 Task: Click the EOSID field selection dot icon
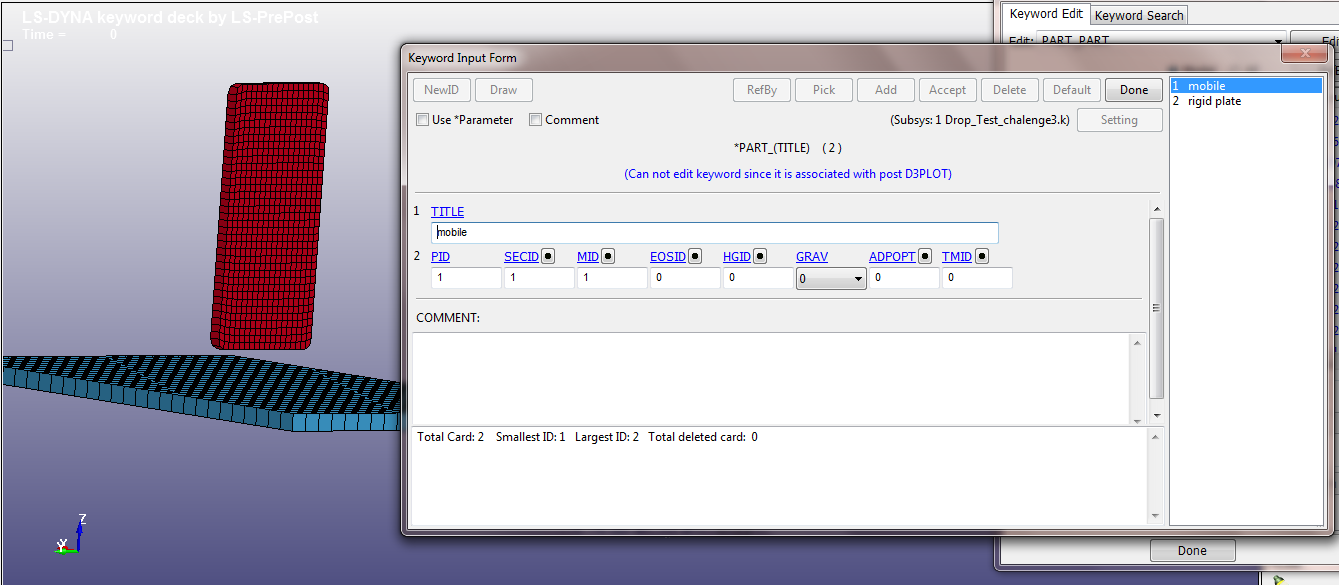pyautogui.click(x=694, y=256)
